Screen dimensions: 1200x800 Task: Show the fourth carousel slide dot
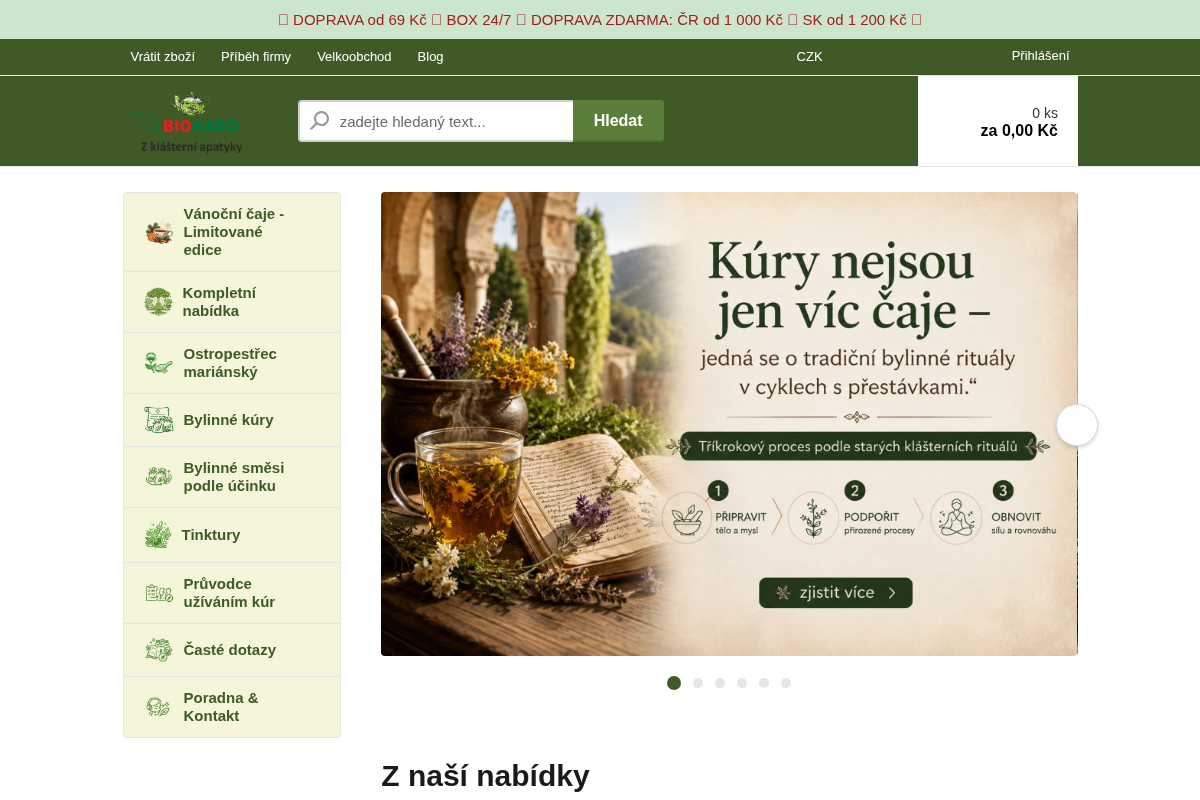pos(742,683)
